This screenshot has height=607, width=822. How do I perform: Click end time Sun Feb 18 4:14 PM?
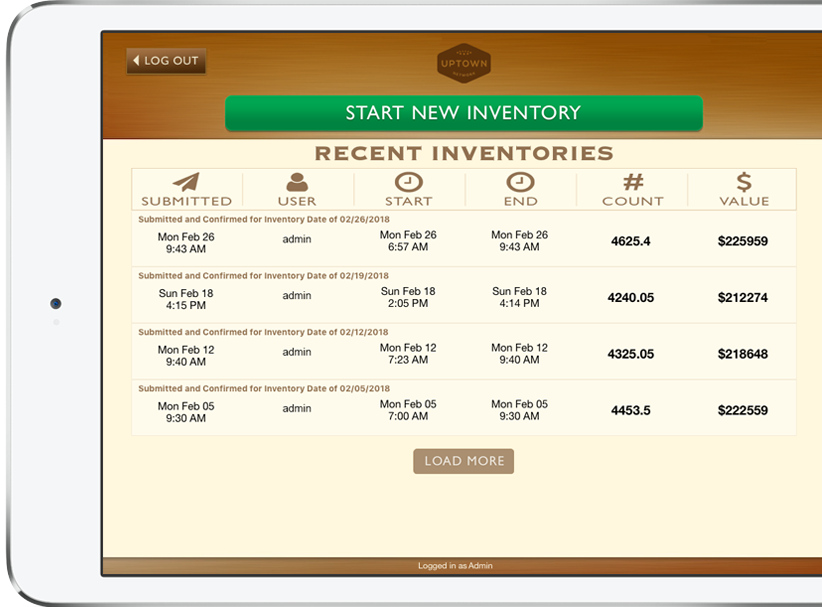(x=520, y=297)
